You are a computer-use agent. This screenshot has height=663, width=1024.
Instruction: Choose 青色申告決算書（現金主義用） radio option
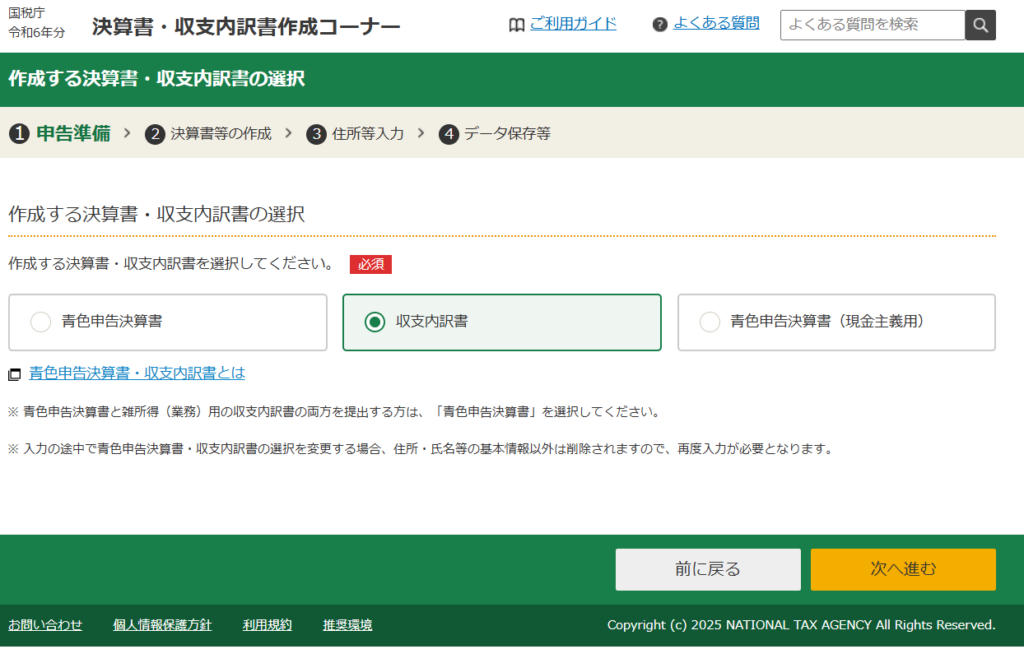[710, 322]
